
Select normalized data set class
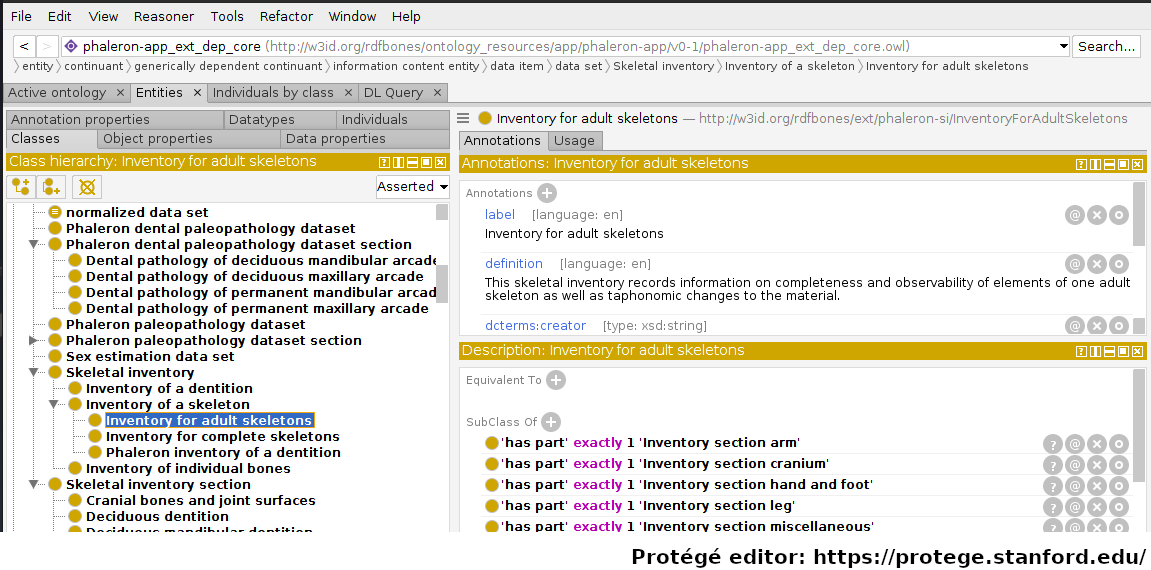137,213
